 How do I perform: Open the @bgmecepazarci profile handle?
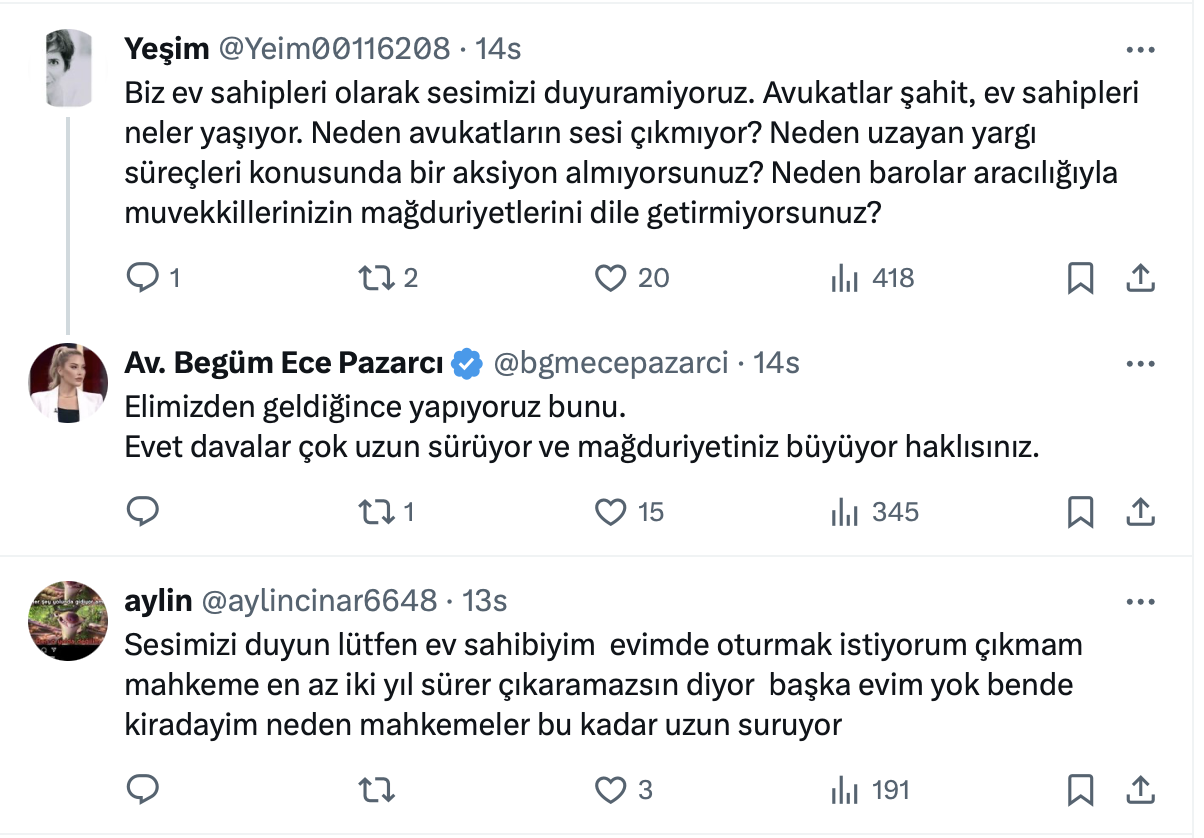click(x=611, y=364)
